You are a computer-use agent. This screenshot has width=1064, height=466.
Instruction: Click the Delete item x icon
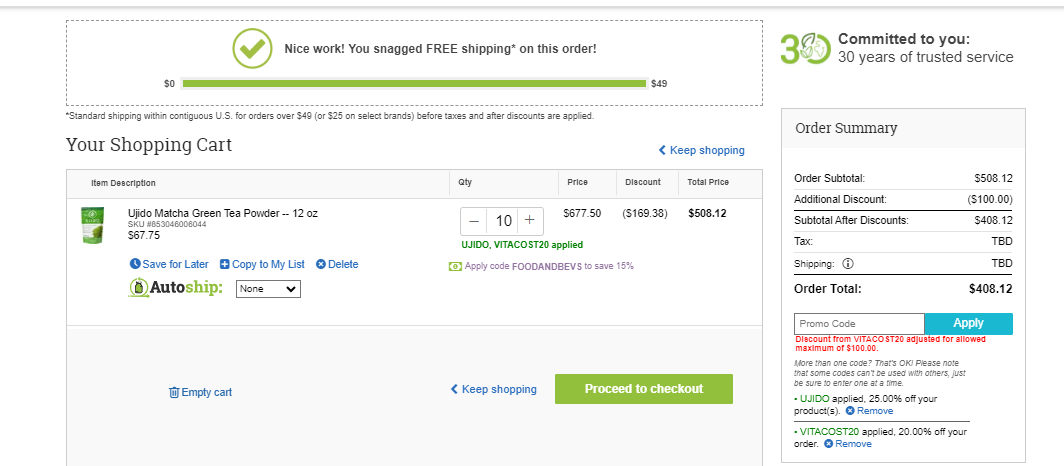point(321,265)
